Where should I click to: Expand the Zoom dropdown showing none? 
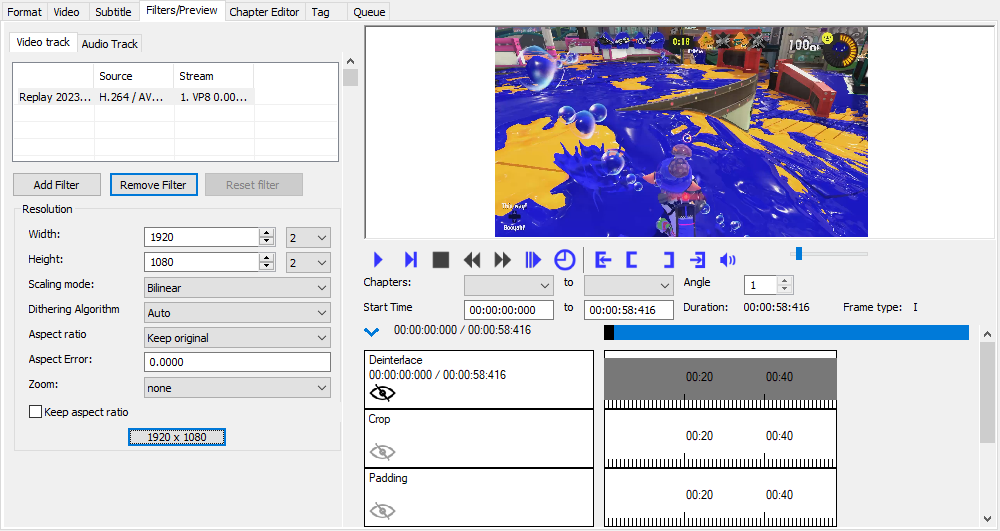pyautogui.click(x=237, y=388)
